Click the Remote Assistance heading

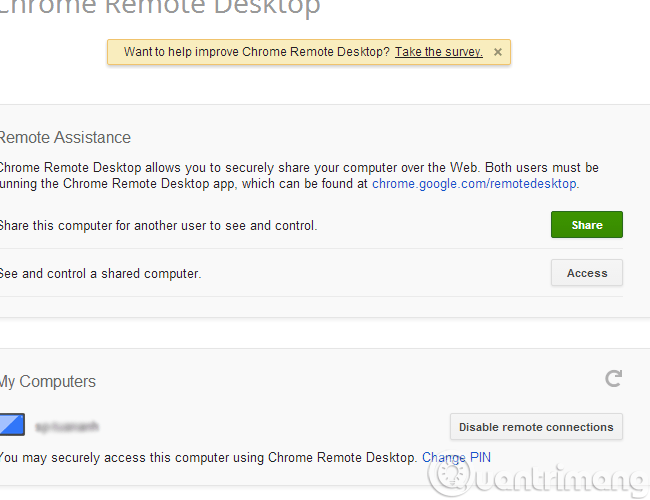[65, 137]
